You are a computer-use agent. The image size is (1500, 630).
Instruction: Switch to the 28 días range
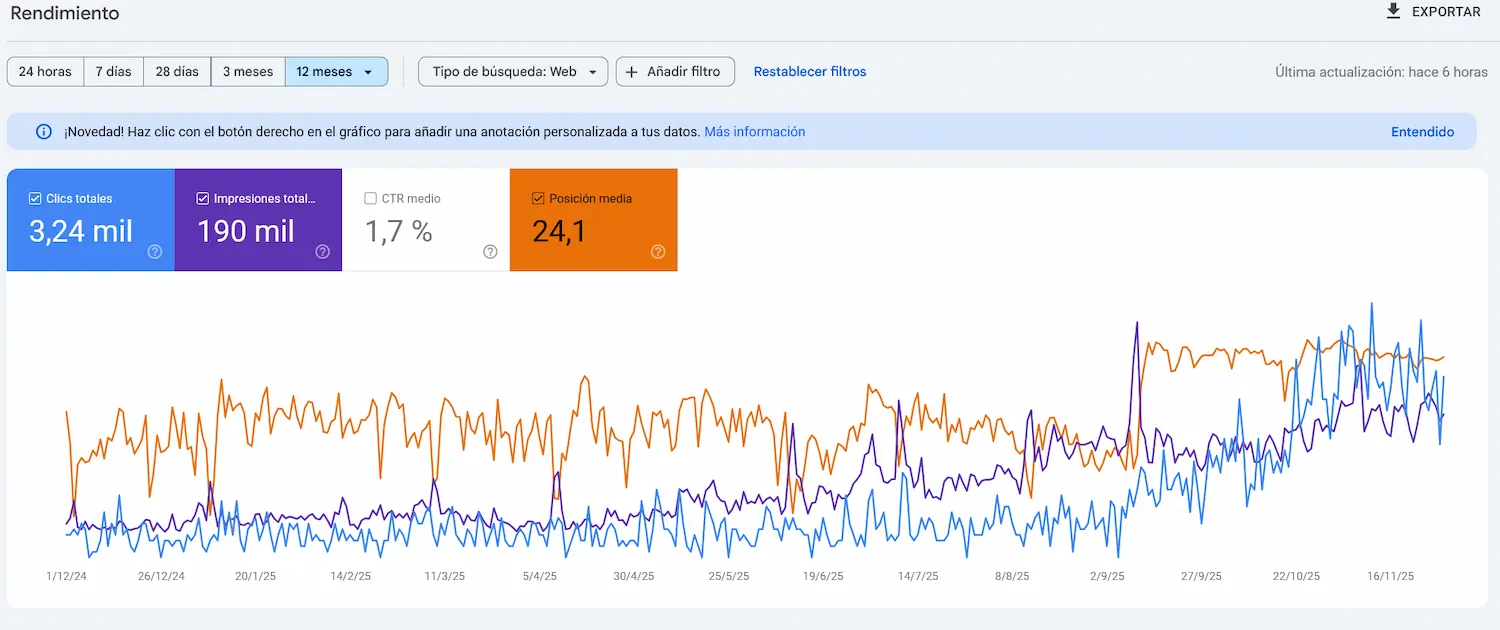point(177,72)
